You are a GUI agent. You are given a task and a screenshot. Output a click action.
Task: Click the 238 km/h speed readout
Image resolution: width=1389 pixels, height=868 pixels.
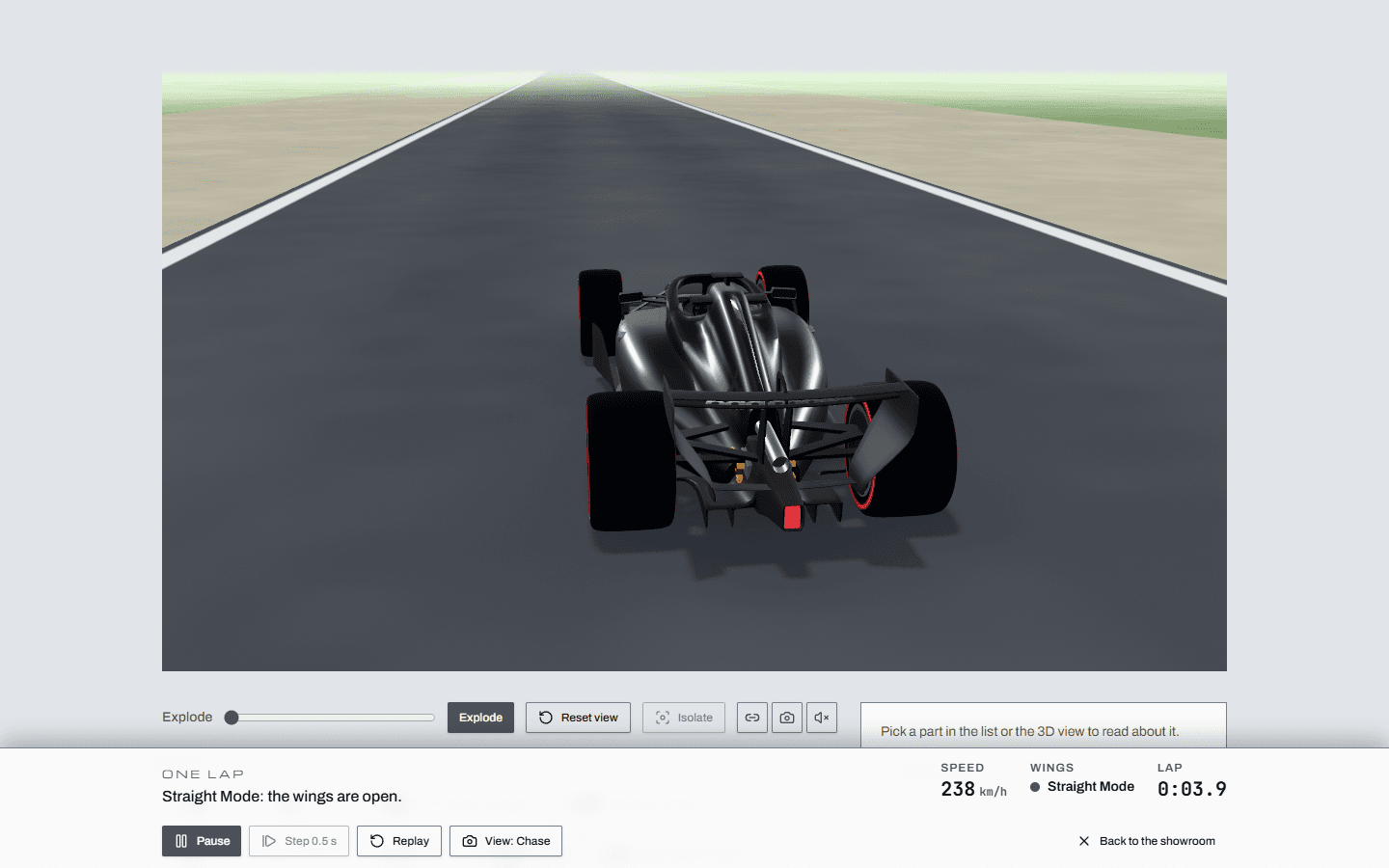point(974,789)
